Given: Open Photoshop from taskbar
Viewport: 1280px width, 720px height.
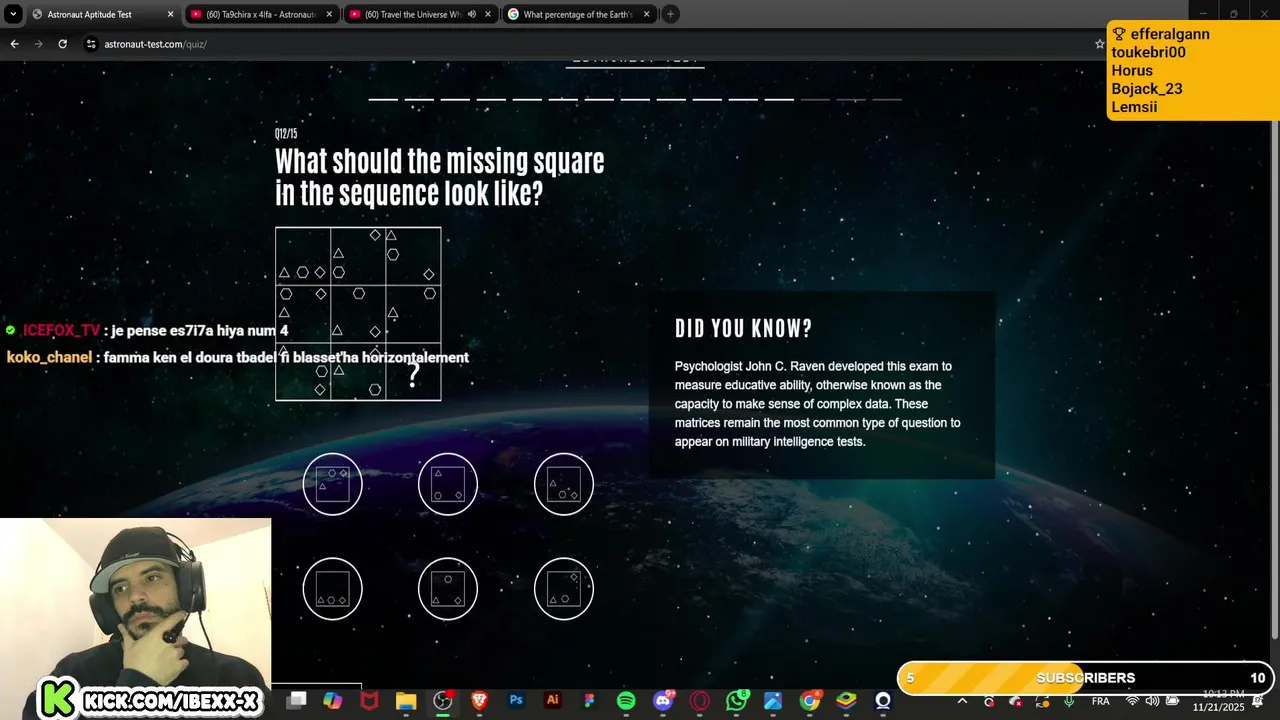Looking at the screenshot, I should point(516,701).
